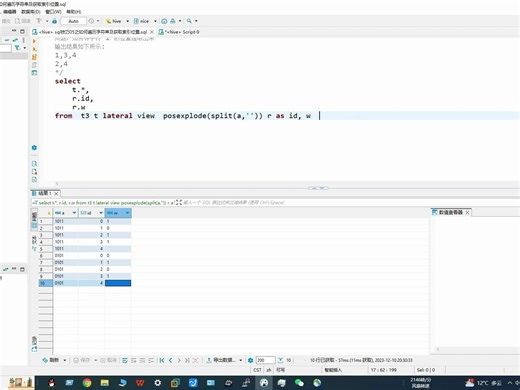
Task: Click the 刷新 refresh button
Action: (x=51, y=360)
